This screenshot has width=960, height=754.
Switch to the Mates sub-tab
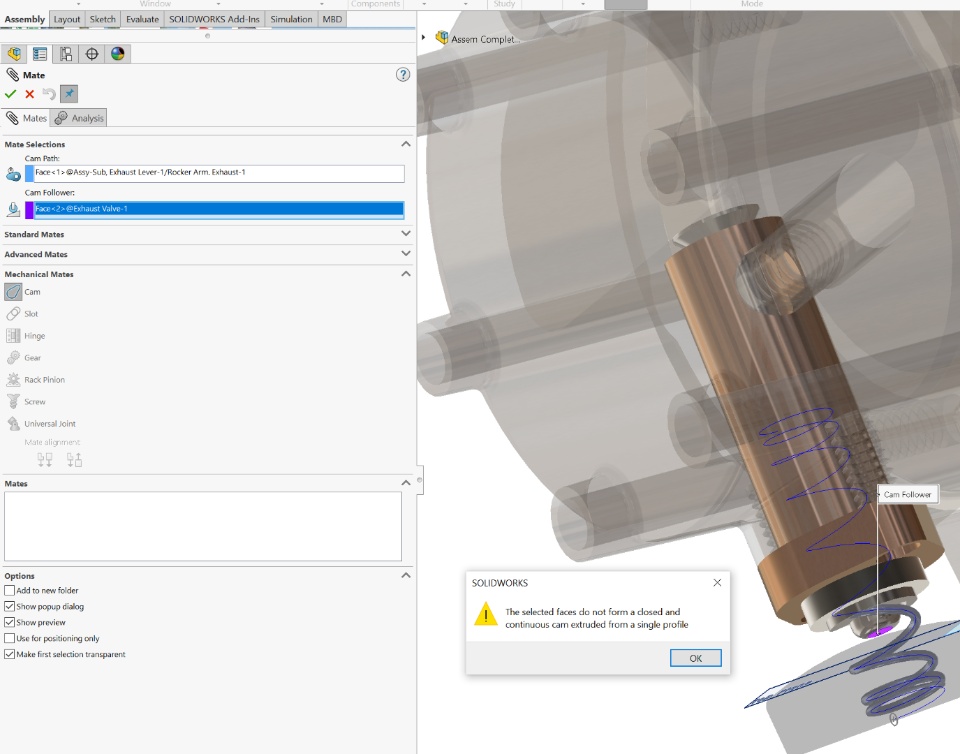[x=26, y=118]
